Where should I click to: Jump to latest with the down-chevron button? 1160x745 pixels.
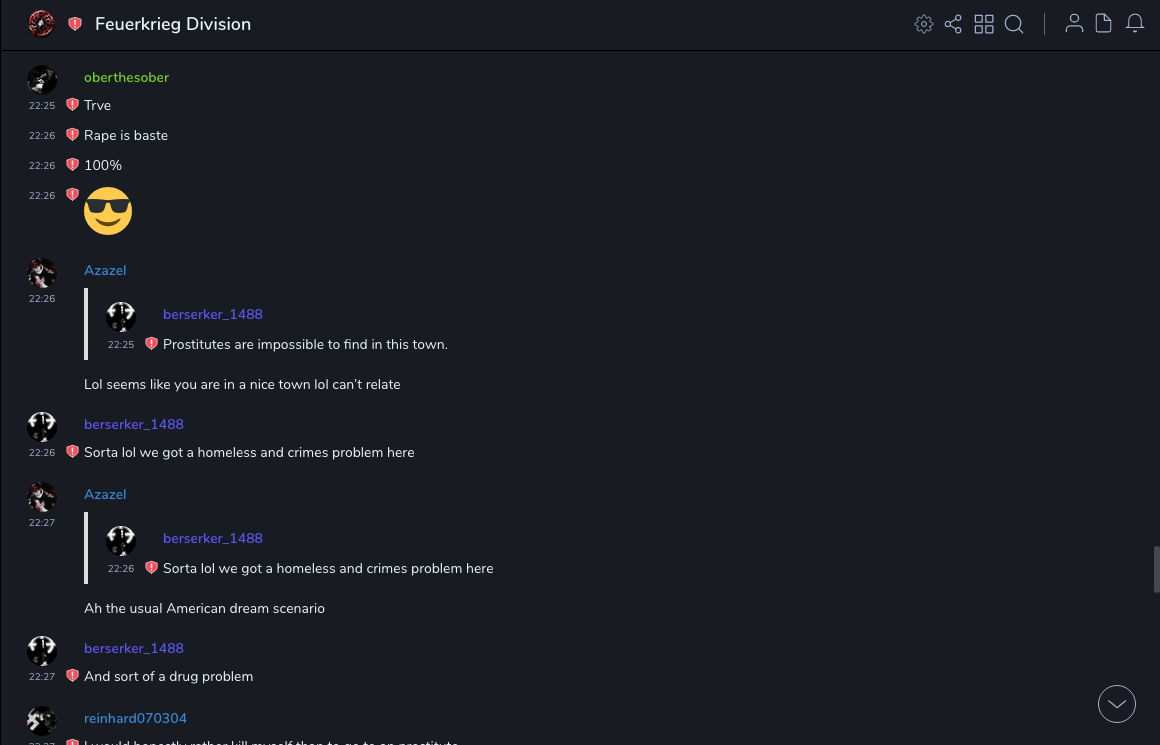[x=1117, y=704]
